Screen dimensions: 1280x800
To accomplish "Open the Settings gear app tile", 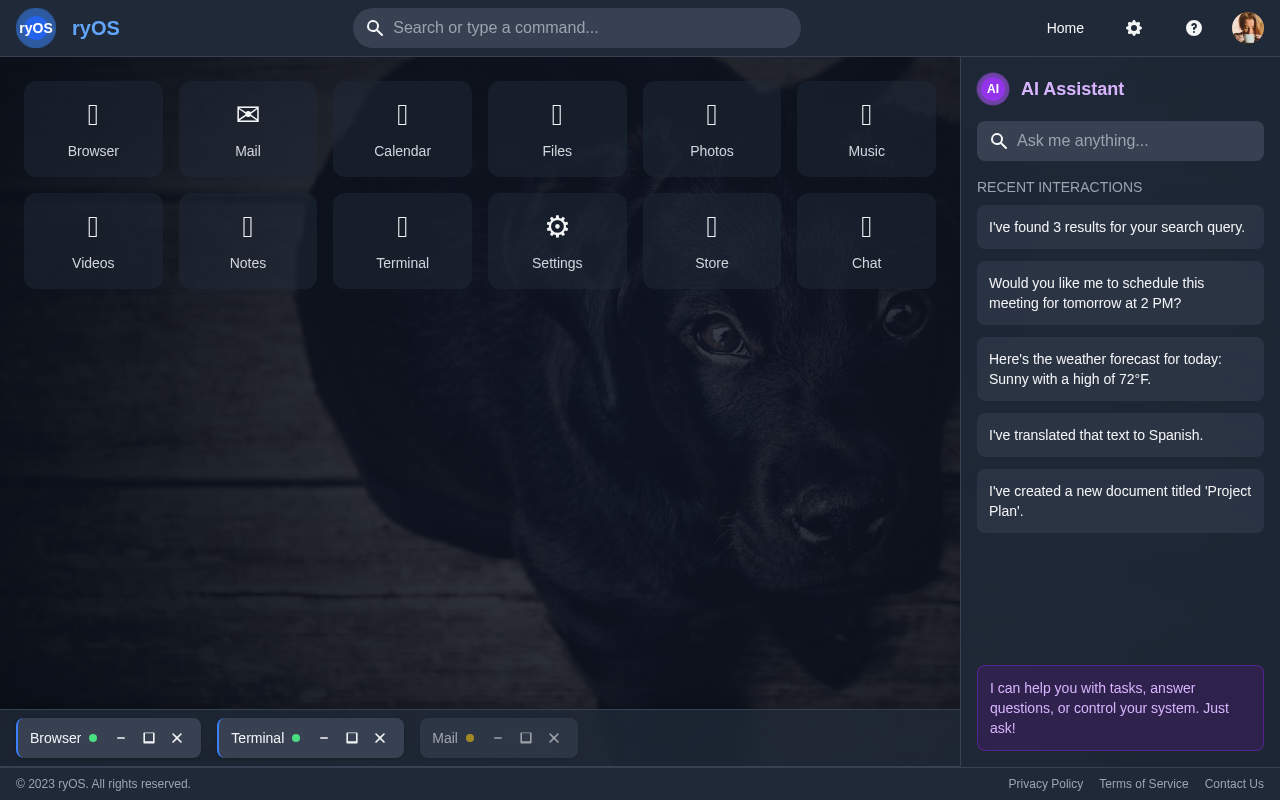I will click(557, 241).
